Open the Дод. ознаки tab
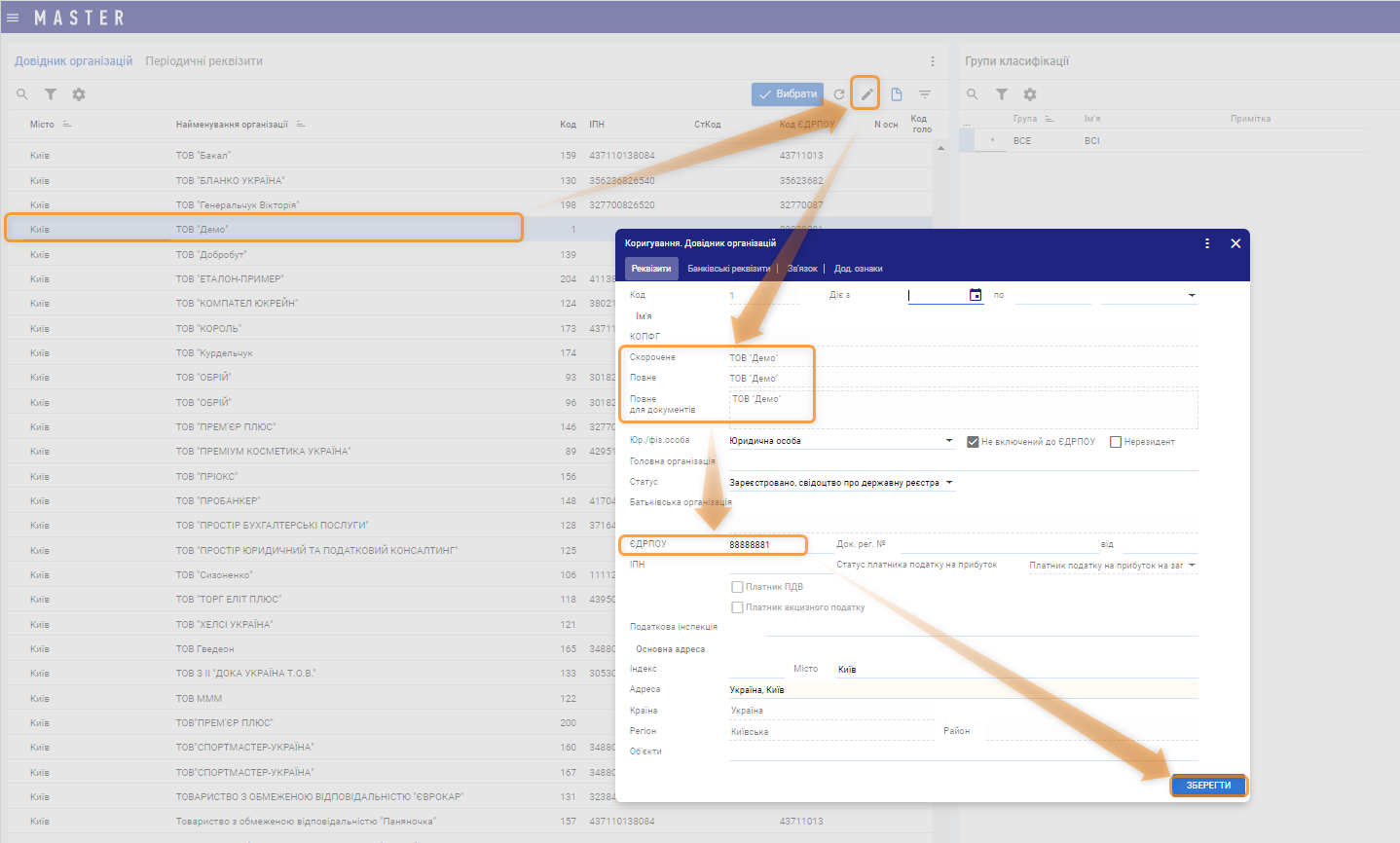Image resolution: width=1400 pixels, height=843 pixels. (858, 269)
